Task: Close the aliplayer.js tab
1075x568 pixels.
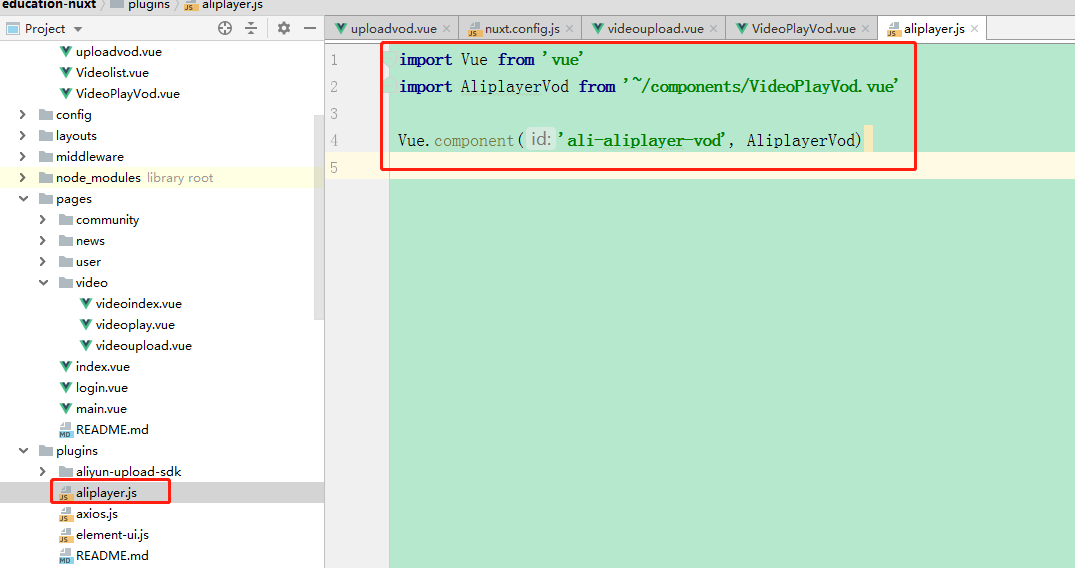Action: (x=974, y=28)
